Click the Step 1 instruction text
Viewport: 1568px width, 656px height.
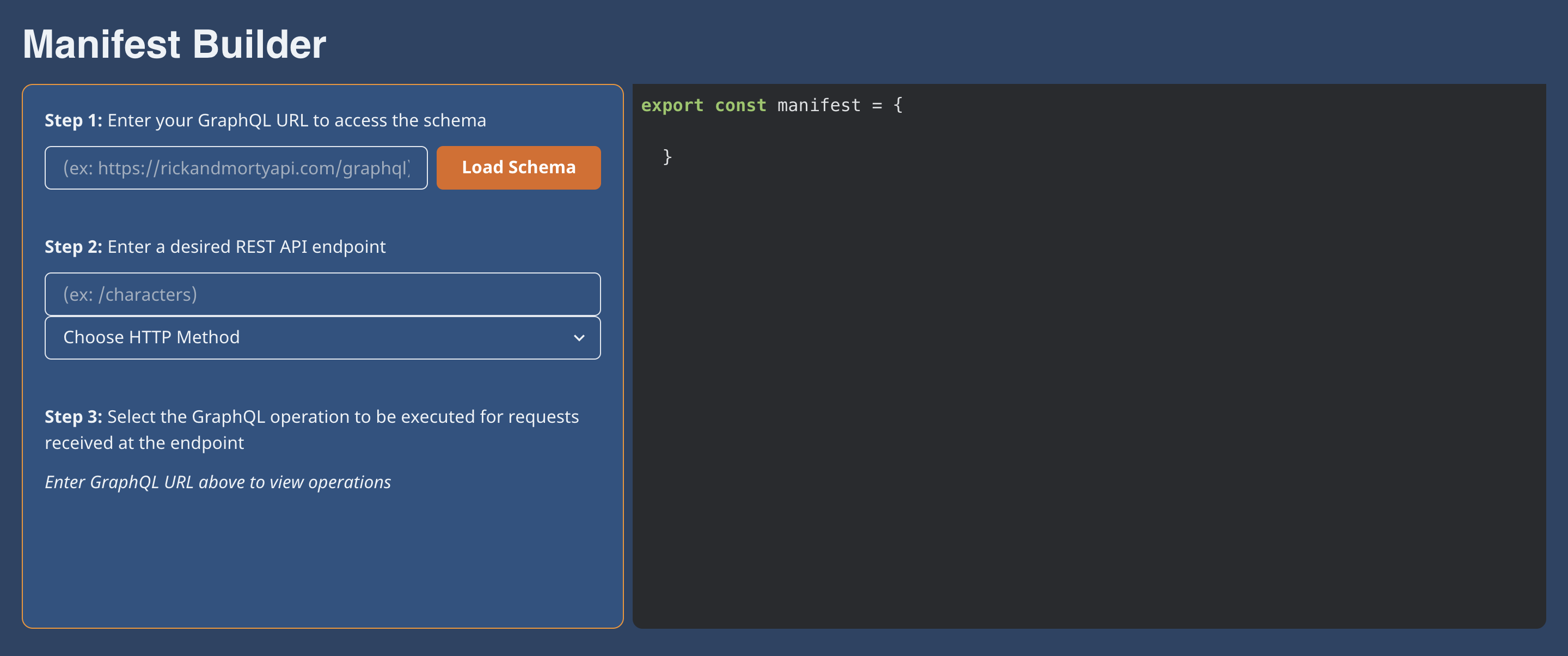[265, 120]
